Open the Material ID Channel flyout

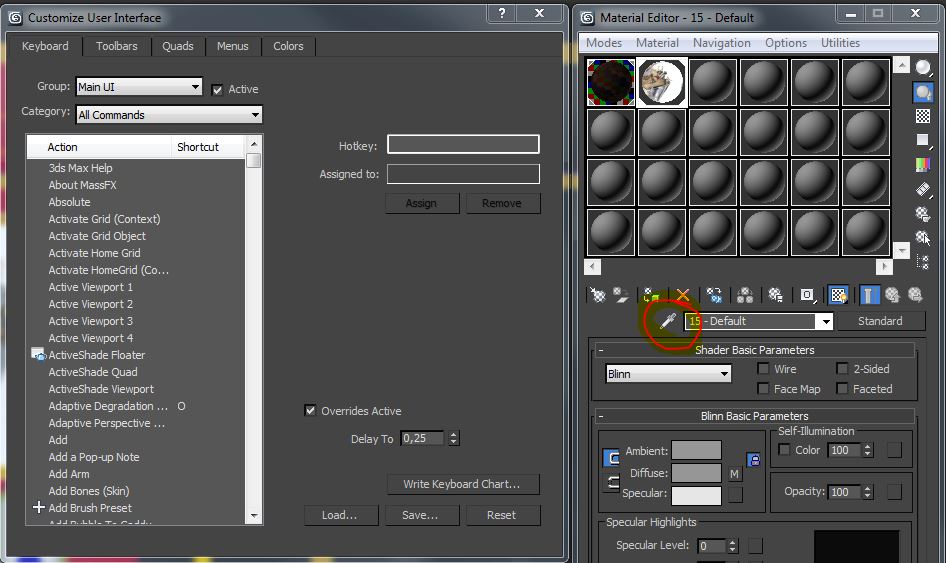807,294
